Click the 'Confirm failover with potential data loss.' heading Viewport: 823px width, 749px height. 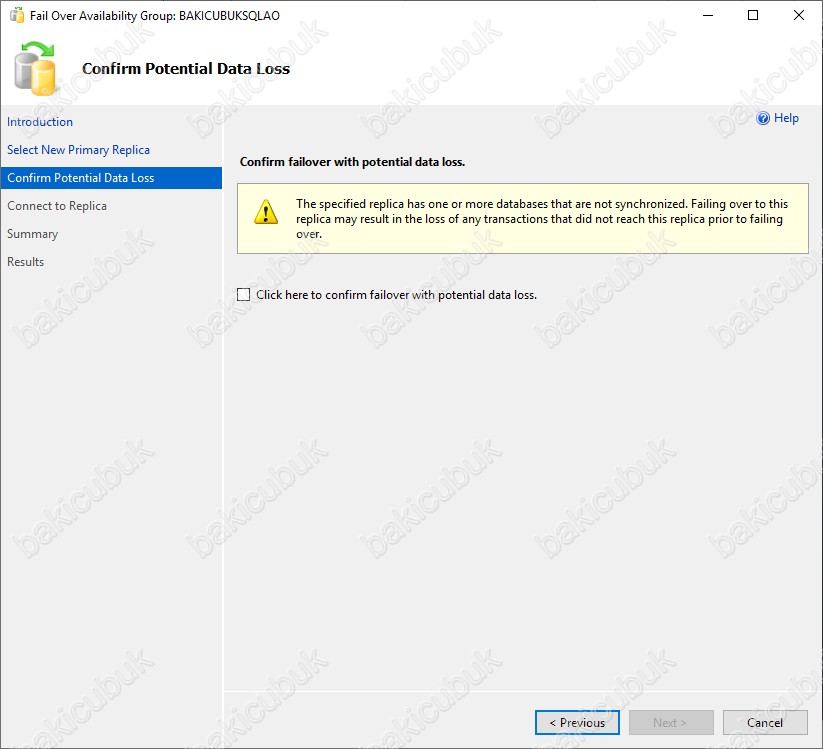352,162
